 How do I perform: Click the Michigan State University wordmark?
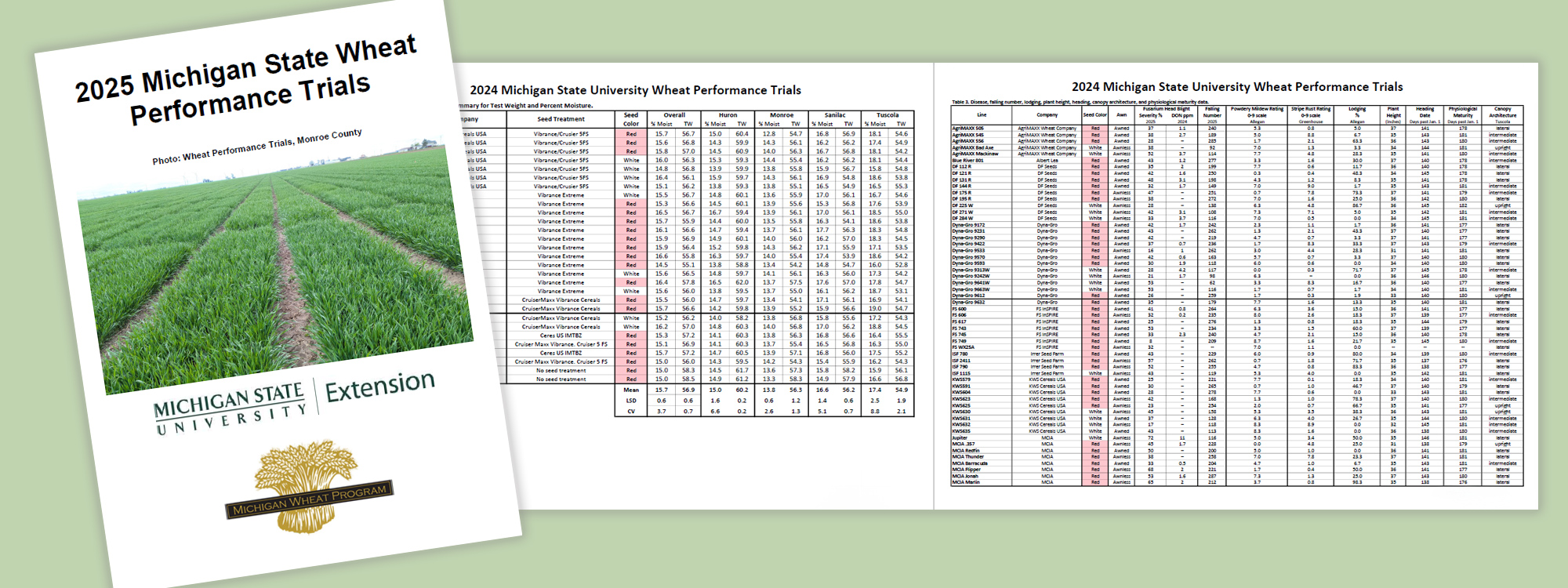pos(230,408)
